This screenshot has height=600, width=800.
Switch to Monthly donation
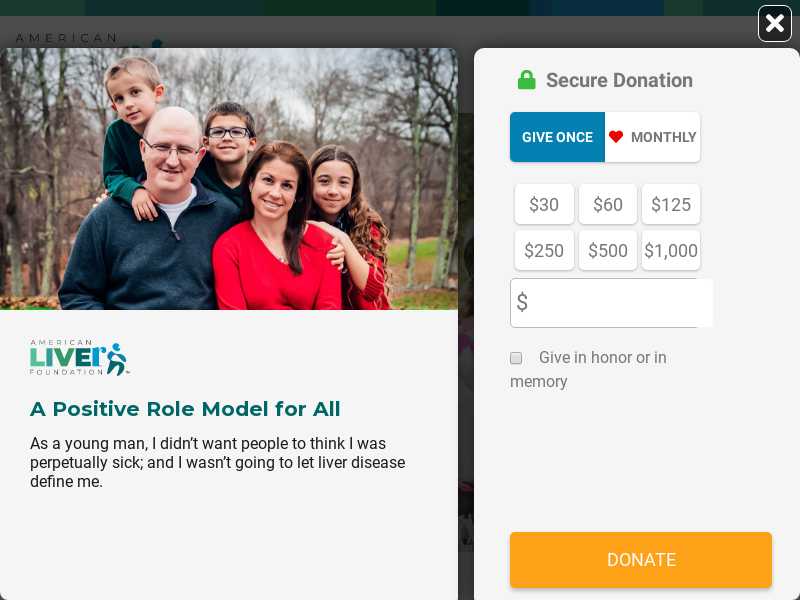point(653,137)
